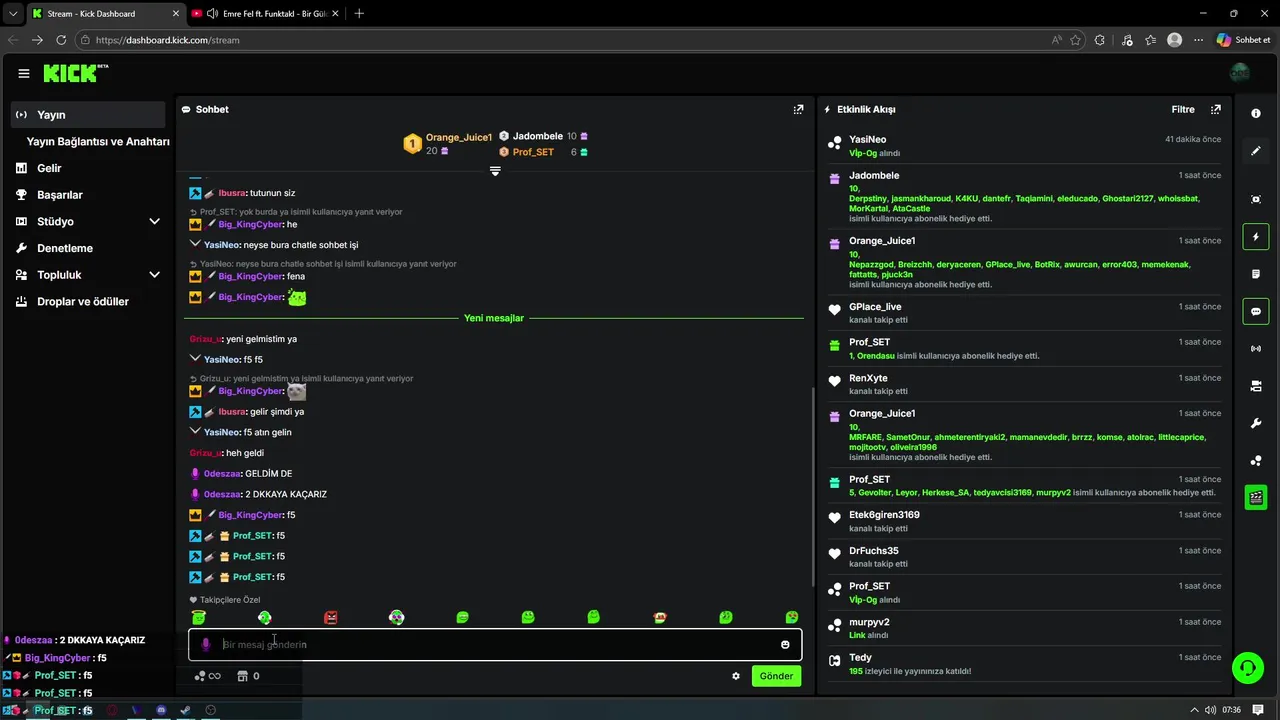Click the murpyv2 Link activity entry
This screenshot has height=720, width=1280.
click(1024, 628)
